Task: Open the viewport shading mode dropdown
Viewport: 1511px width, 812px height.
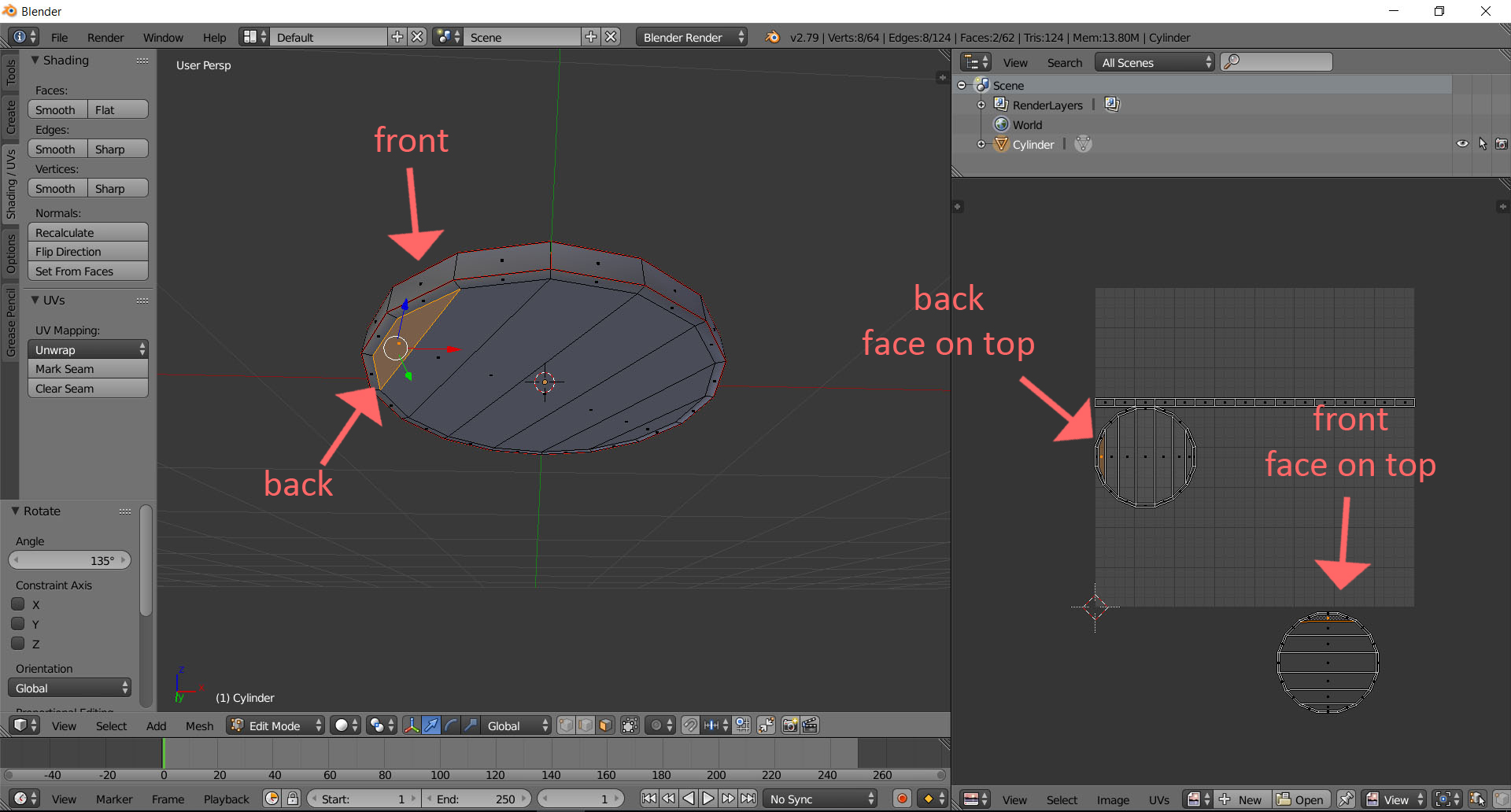Action: click(345, 725)
